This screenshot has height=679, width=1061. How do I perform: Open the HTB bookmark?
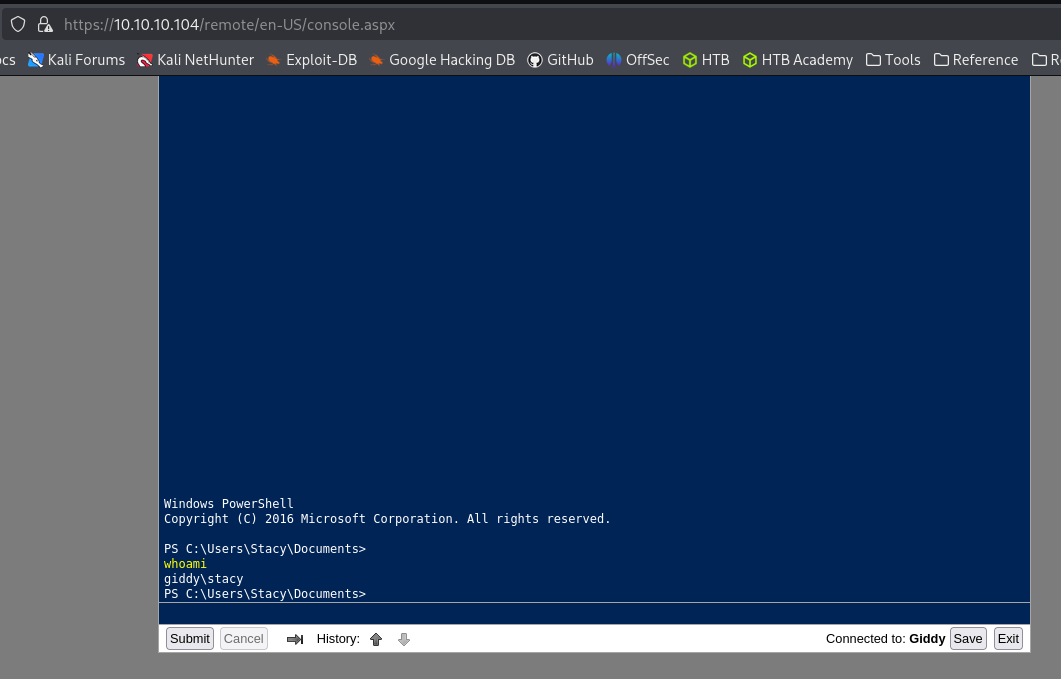click(706, 60)
